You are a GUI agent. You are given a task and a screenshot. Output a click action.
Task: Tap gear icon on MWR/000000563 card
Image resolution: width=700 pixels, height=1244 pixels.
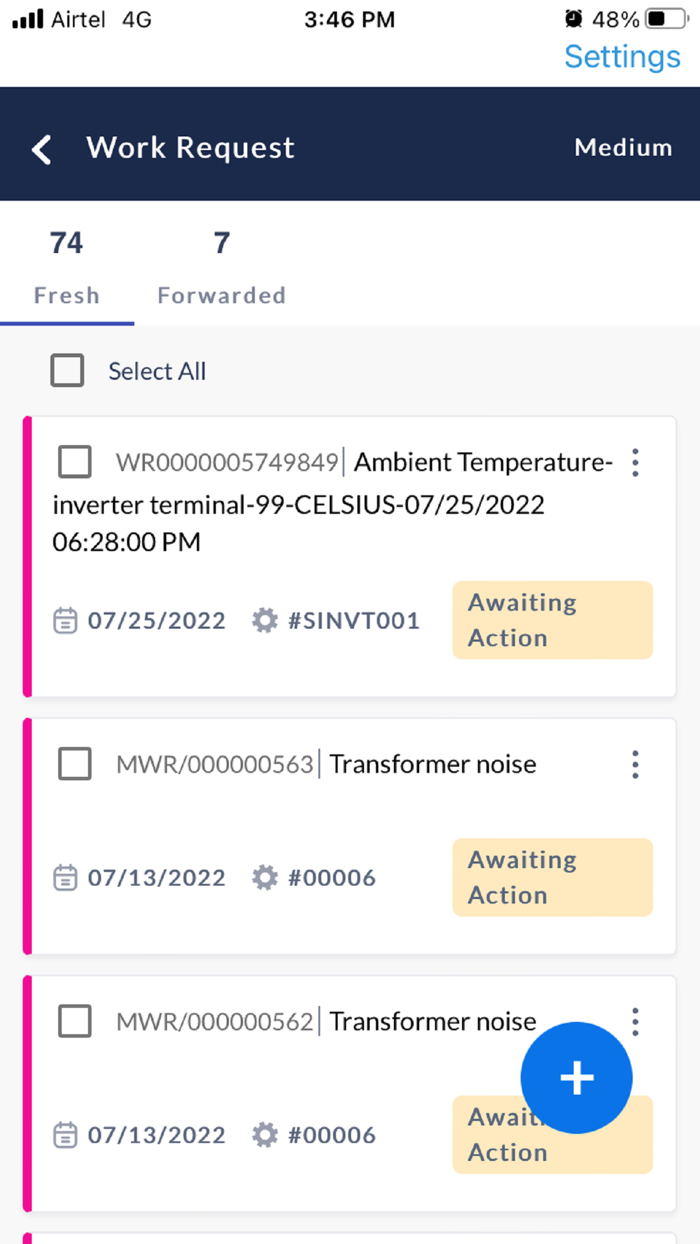coord(264,878)
